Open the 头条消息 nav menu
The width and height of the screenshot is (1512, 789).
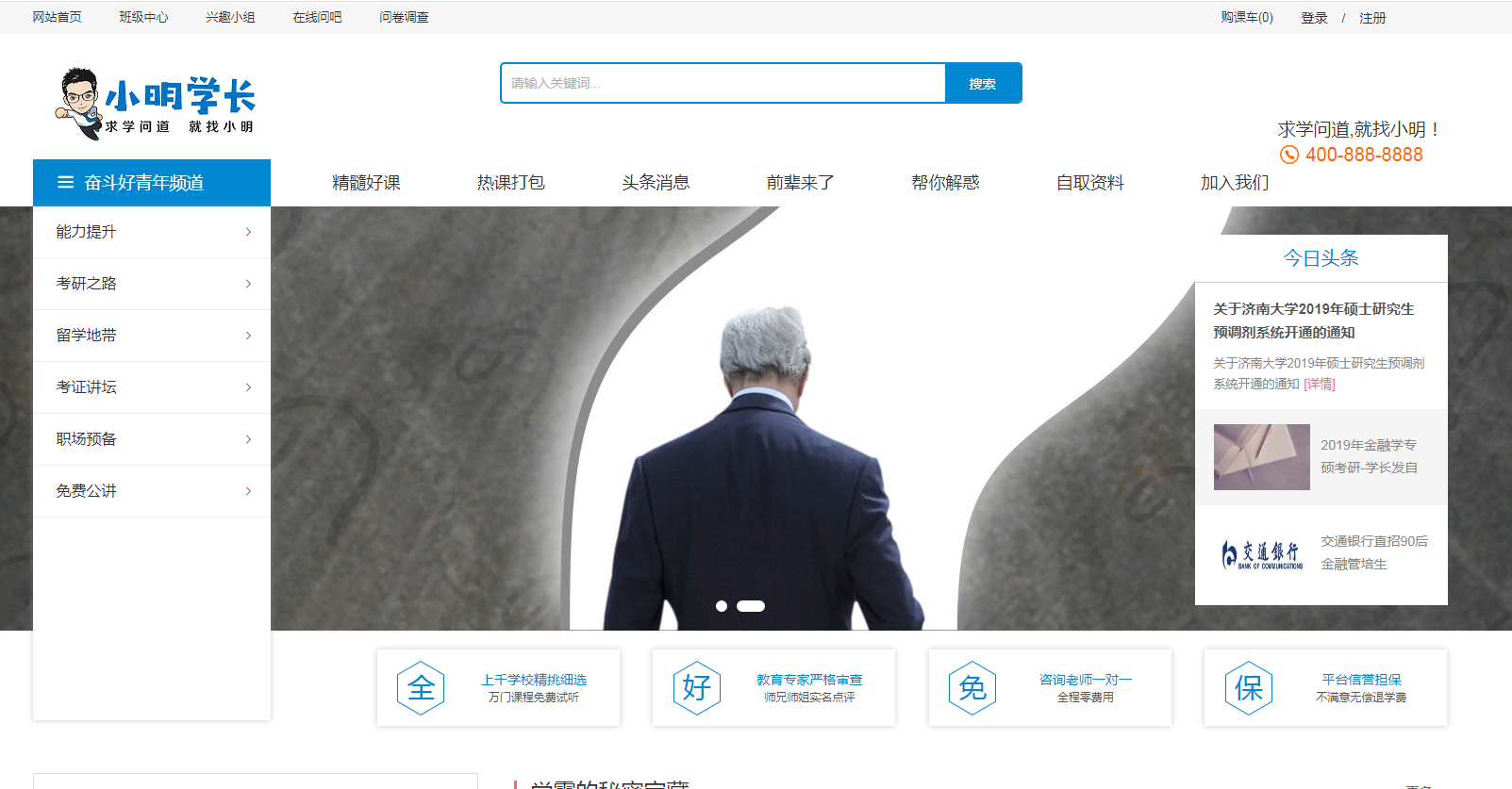[656, 183]
